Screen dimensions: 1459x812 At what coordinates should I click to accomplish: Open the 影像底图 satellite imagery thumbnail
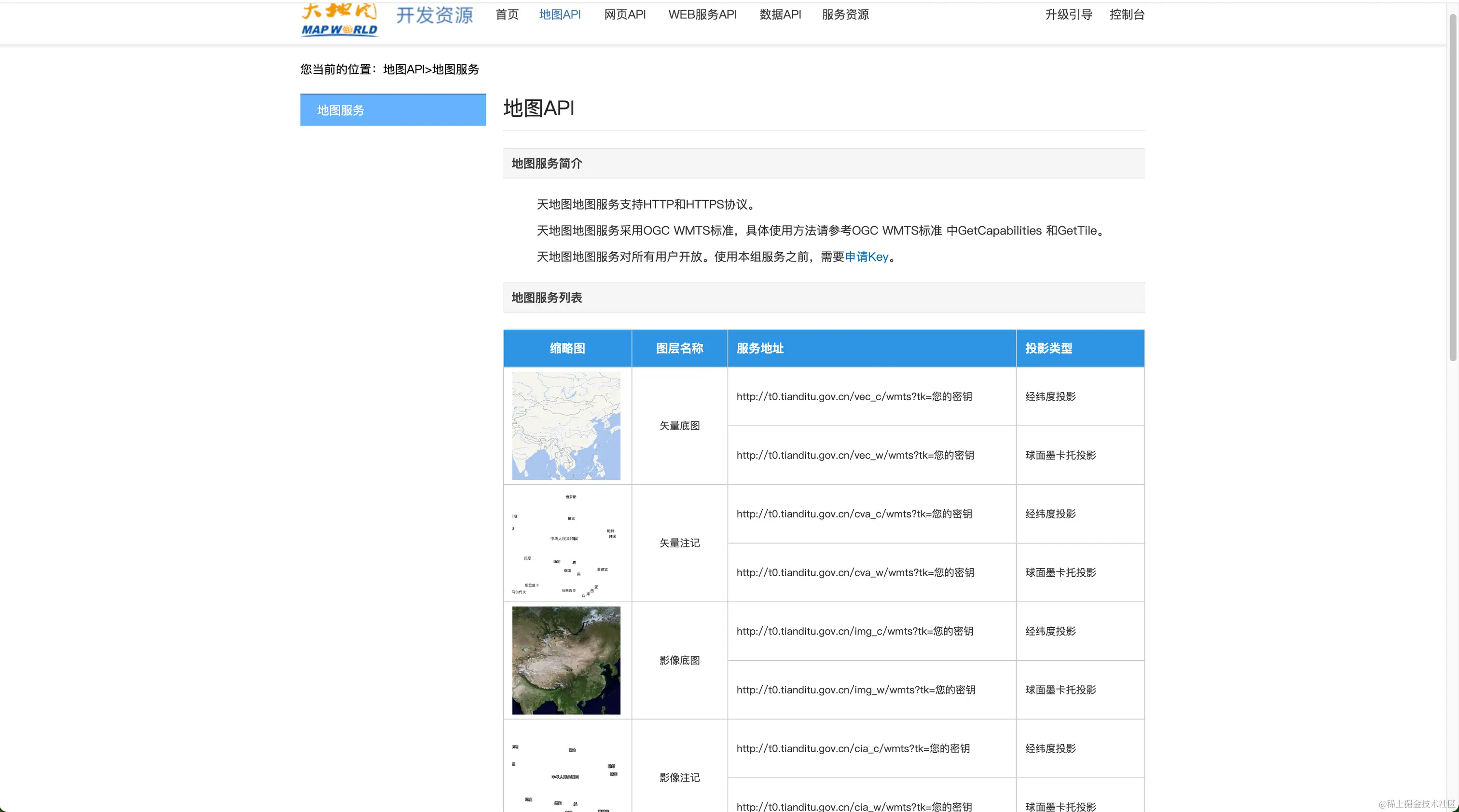(x=566, y=660)
